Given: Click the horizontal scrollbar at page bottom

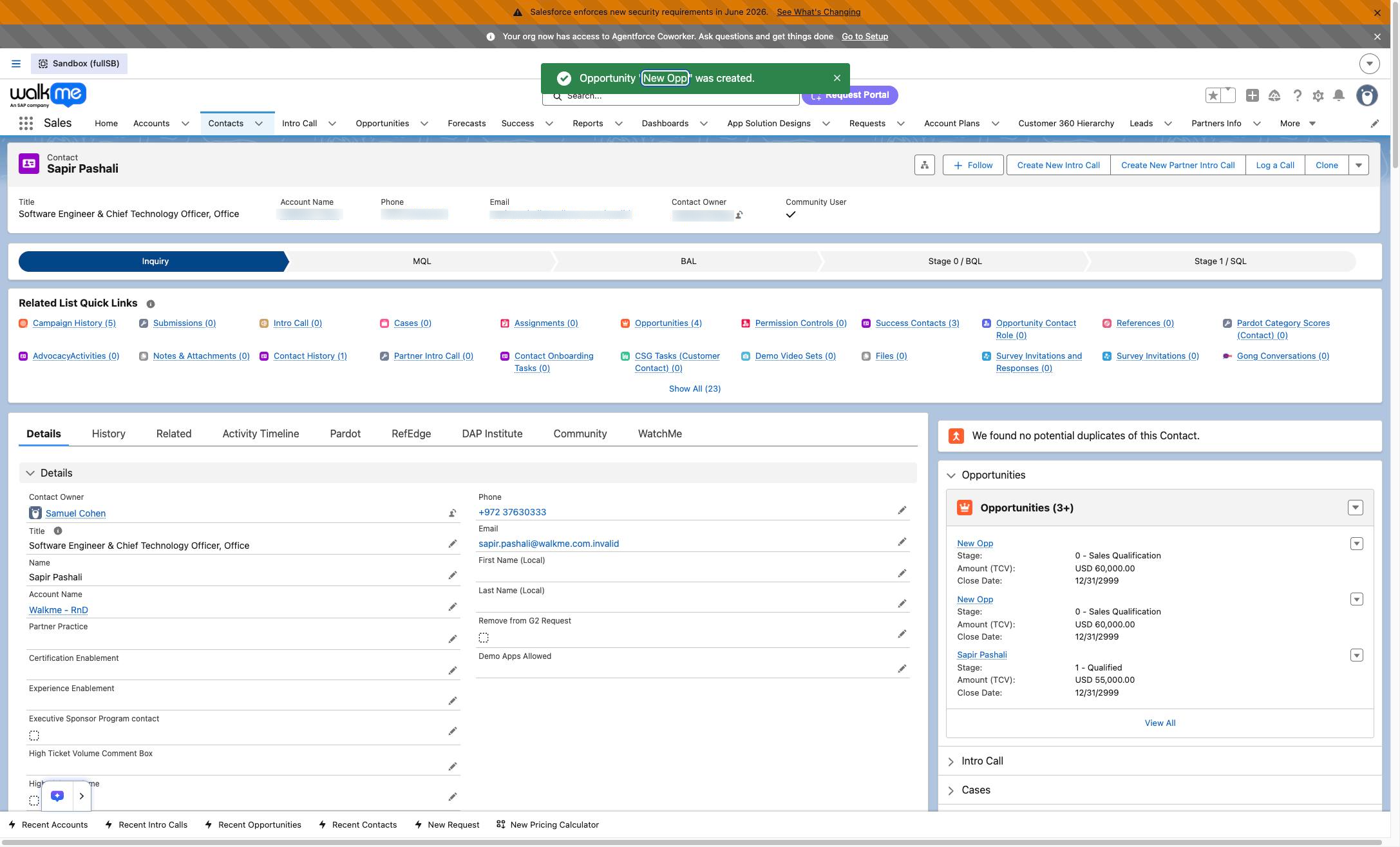Looking at the screenshot, I should [691, 842].
